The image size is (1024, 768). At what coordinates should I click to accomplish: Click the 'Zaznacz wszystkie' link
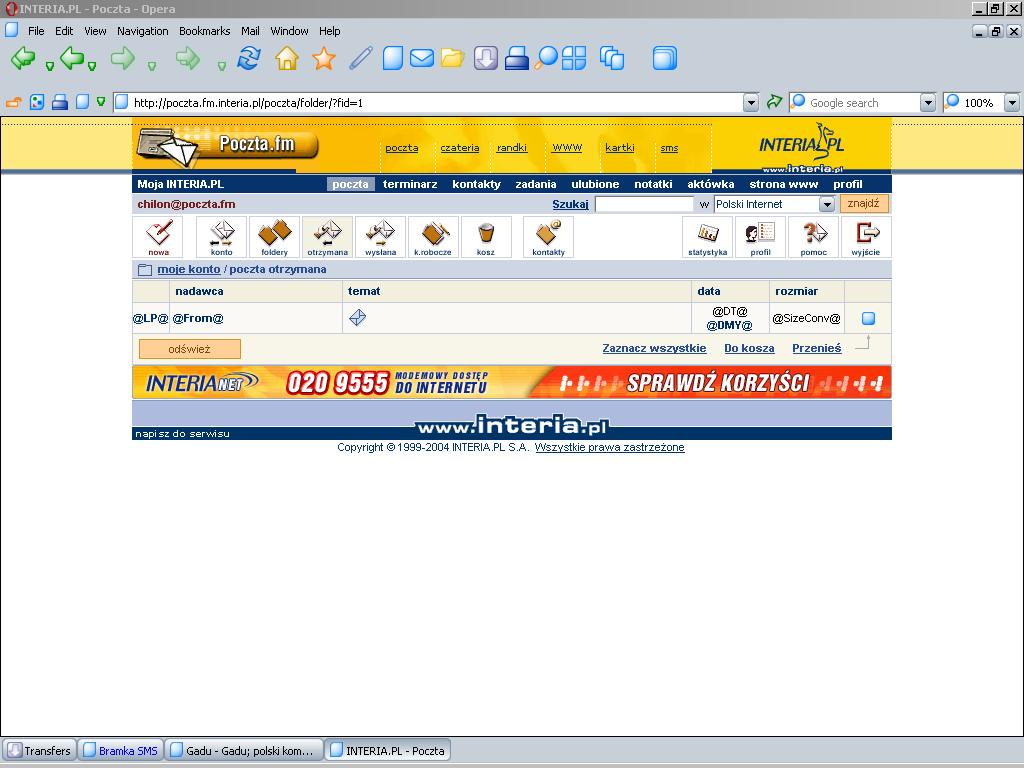point(654,349)
